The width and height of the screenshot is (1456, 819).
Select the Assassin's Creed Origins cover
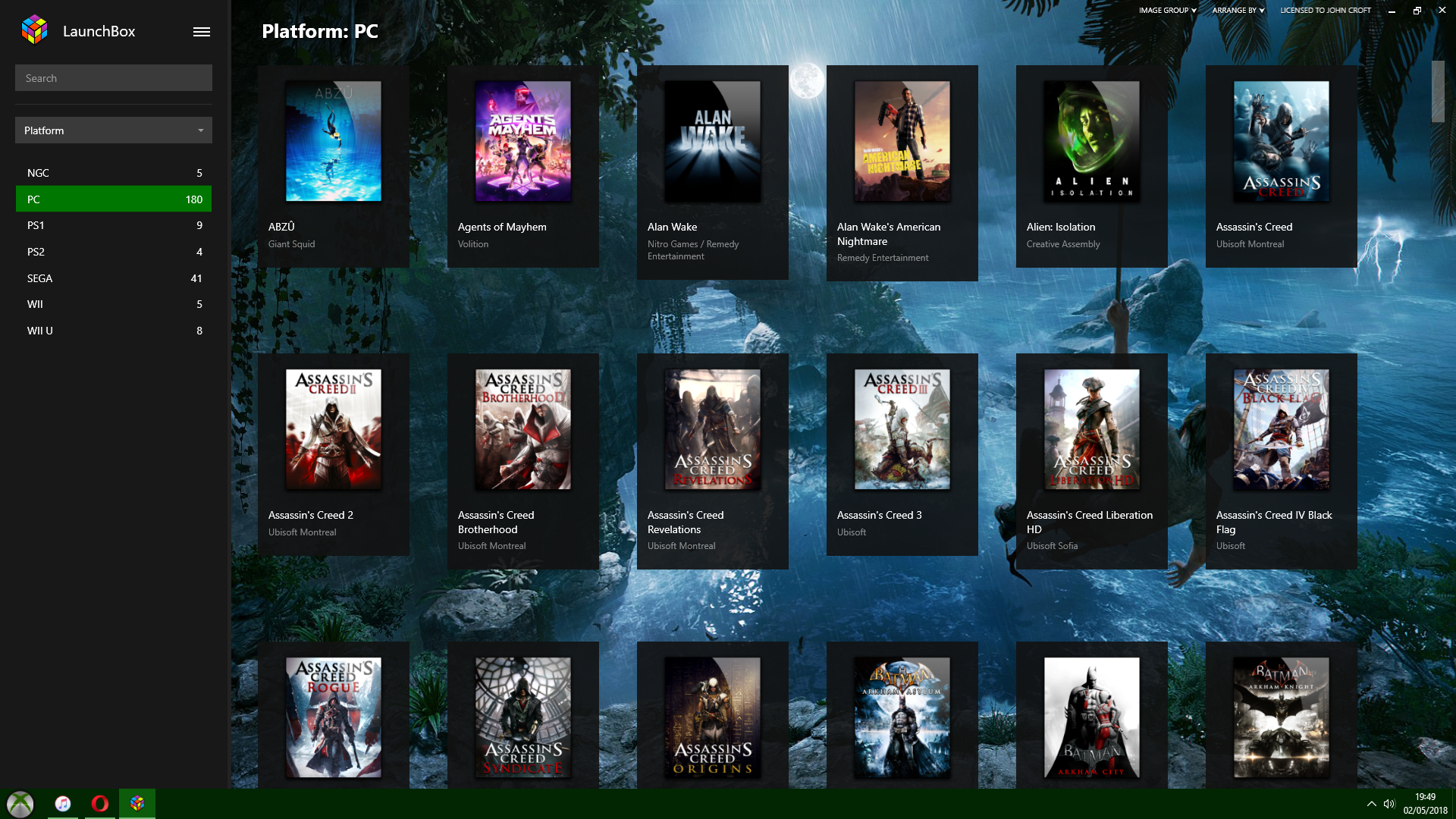coord(713,717)
